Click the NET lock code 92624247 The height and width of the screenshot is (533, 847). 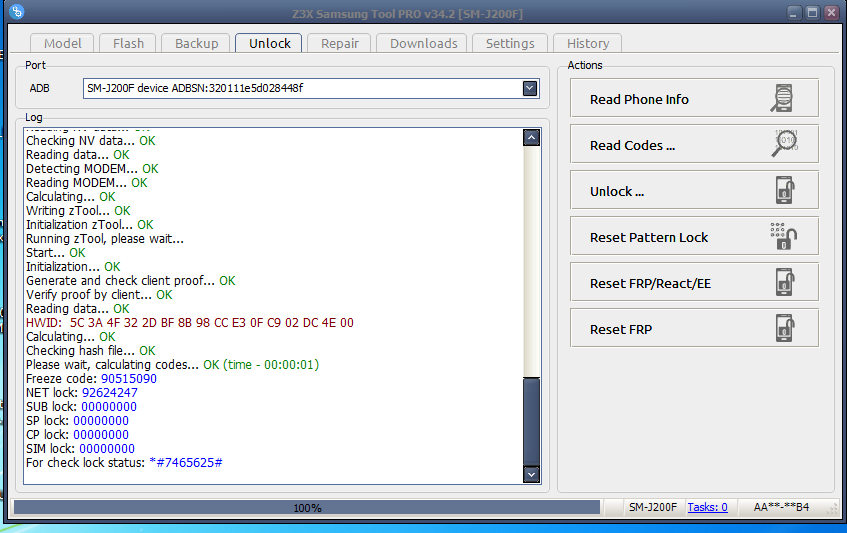click(110, 393)
